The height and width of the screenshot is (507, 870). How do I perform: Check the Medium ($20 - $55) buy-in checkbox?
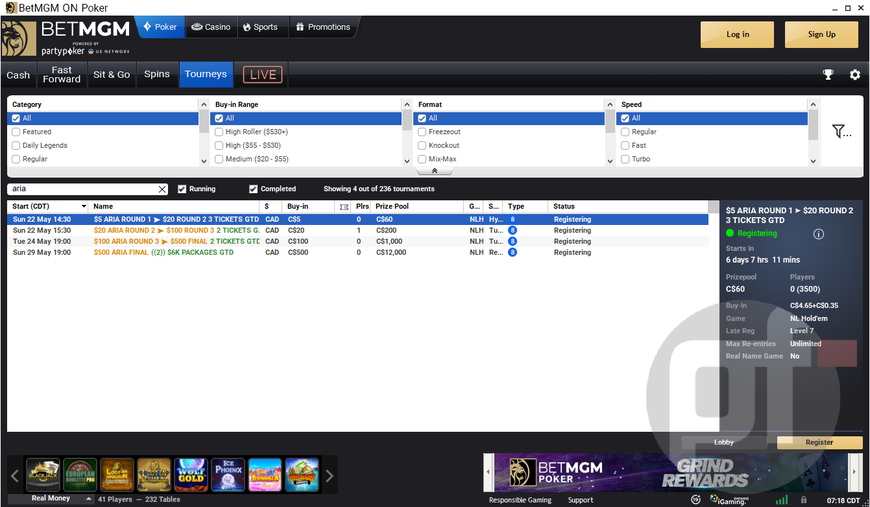point(219,159)
